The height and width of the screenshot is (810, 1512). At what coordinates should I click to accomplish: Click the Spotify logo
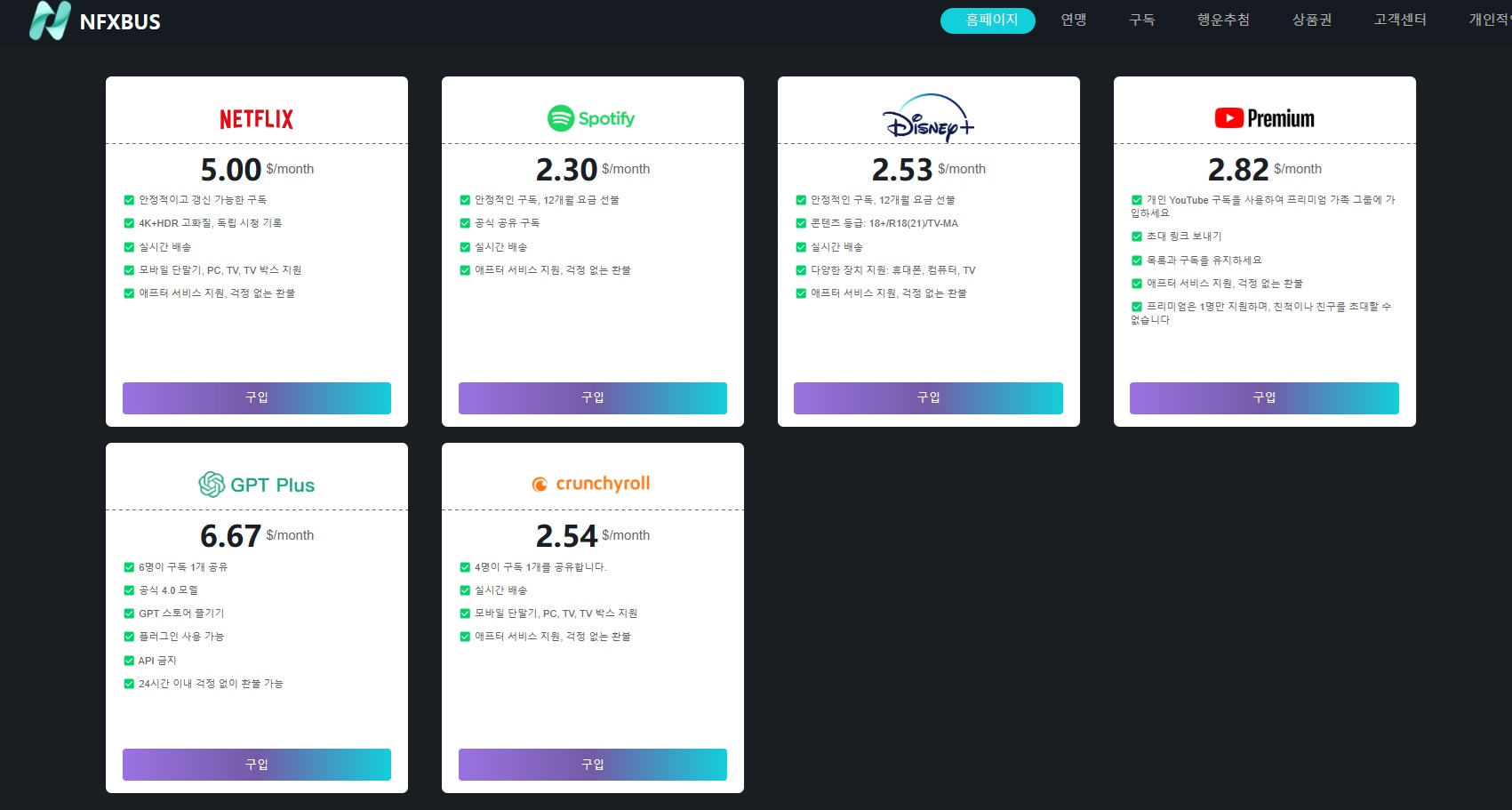pyautogui.click(x=591, y=118)
